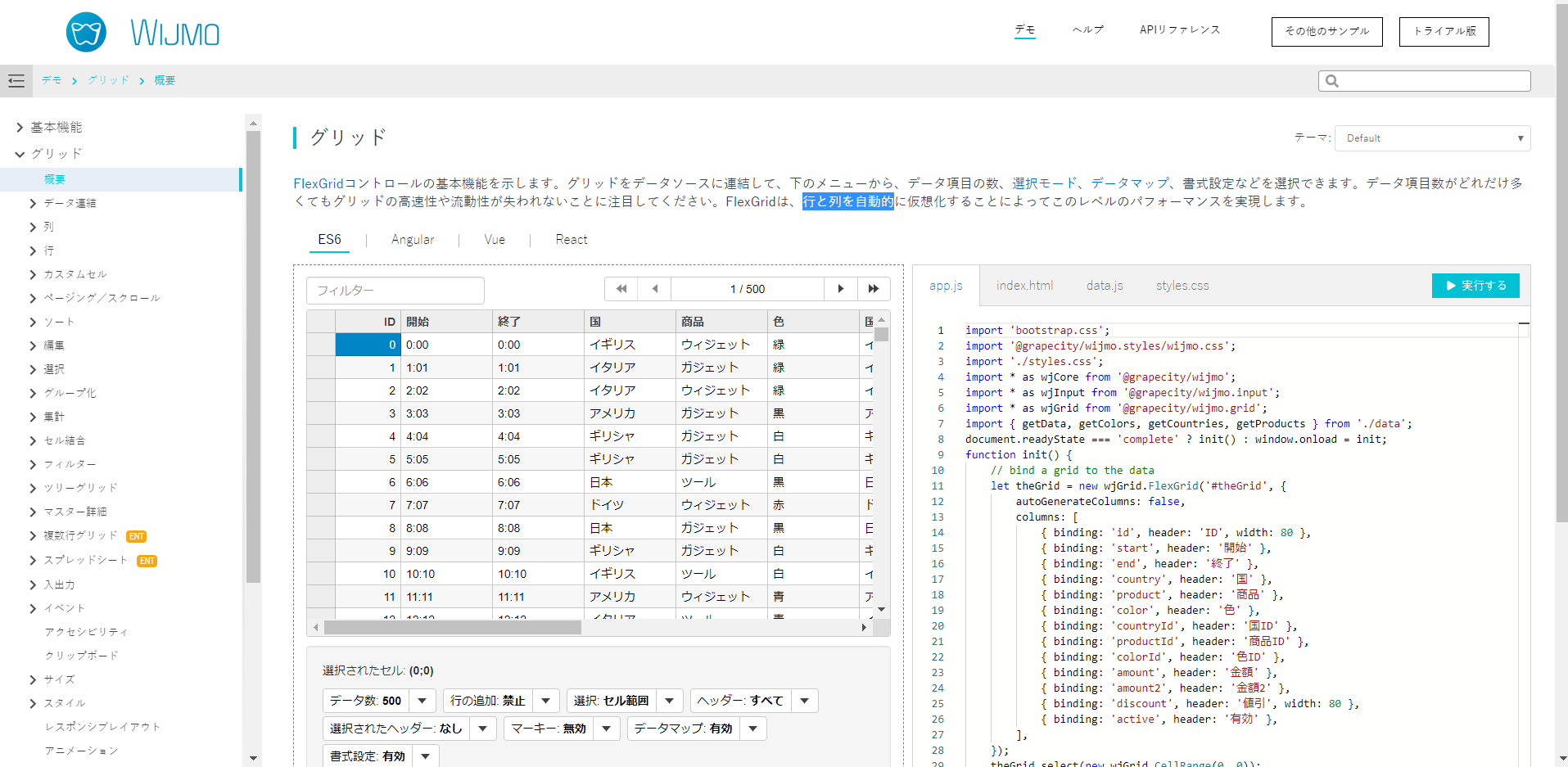Open the styles.css code tab
This screenshot has height=767, width=1568.
(1182, 286)
